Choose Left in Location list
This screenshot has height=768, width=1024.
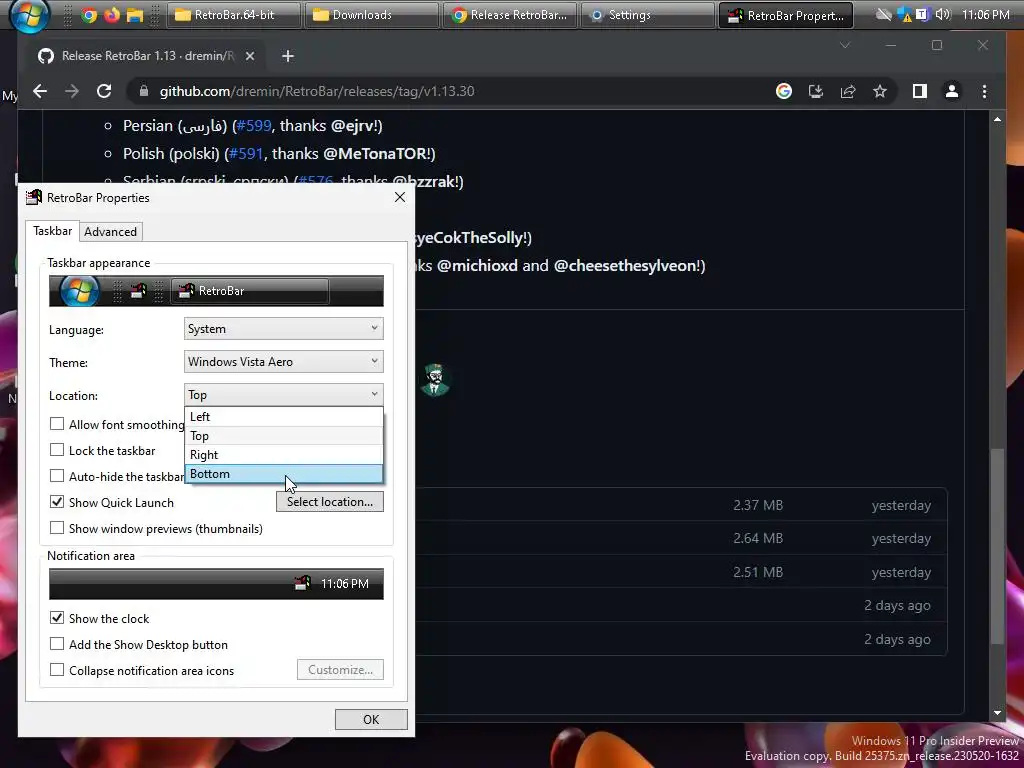[x=283, y=417]
